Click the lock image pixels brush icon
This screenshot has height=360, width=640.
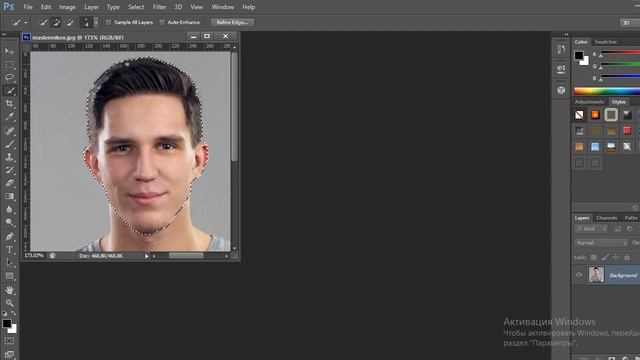pos(605,257)
